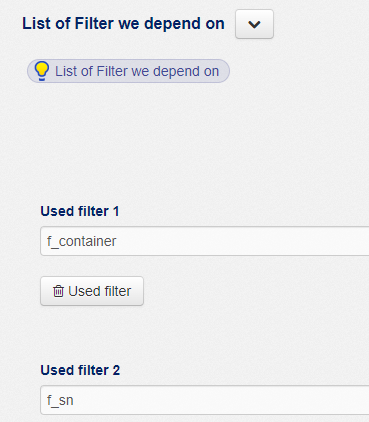Select the List of Filter hint pill
Screen dimensions: 369x422
coord(128,71)
